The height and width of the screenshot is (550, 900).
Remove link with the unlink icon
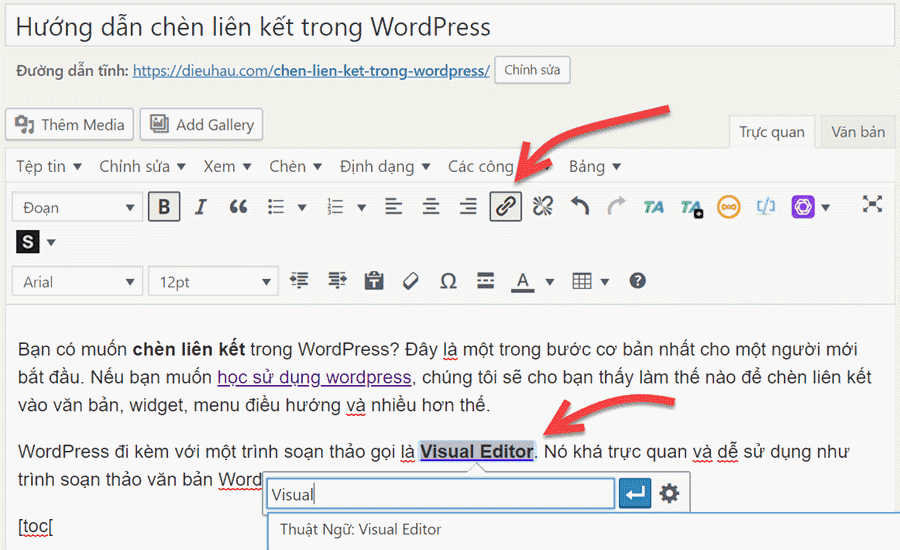pos(542,207)
